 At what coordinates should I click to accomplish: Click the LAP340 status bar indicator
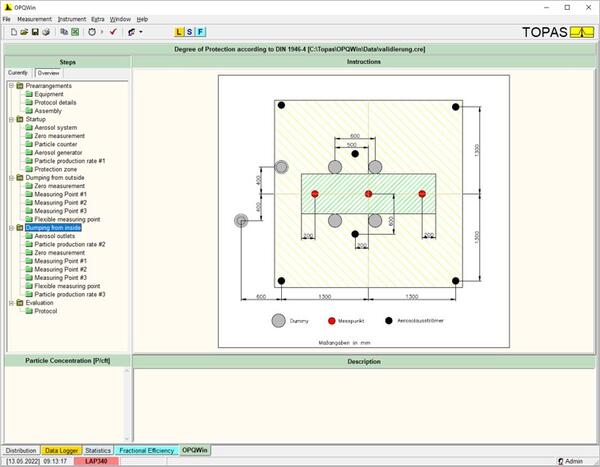(96, 461)
